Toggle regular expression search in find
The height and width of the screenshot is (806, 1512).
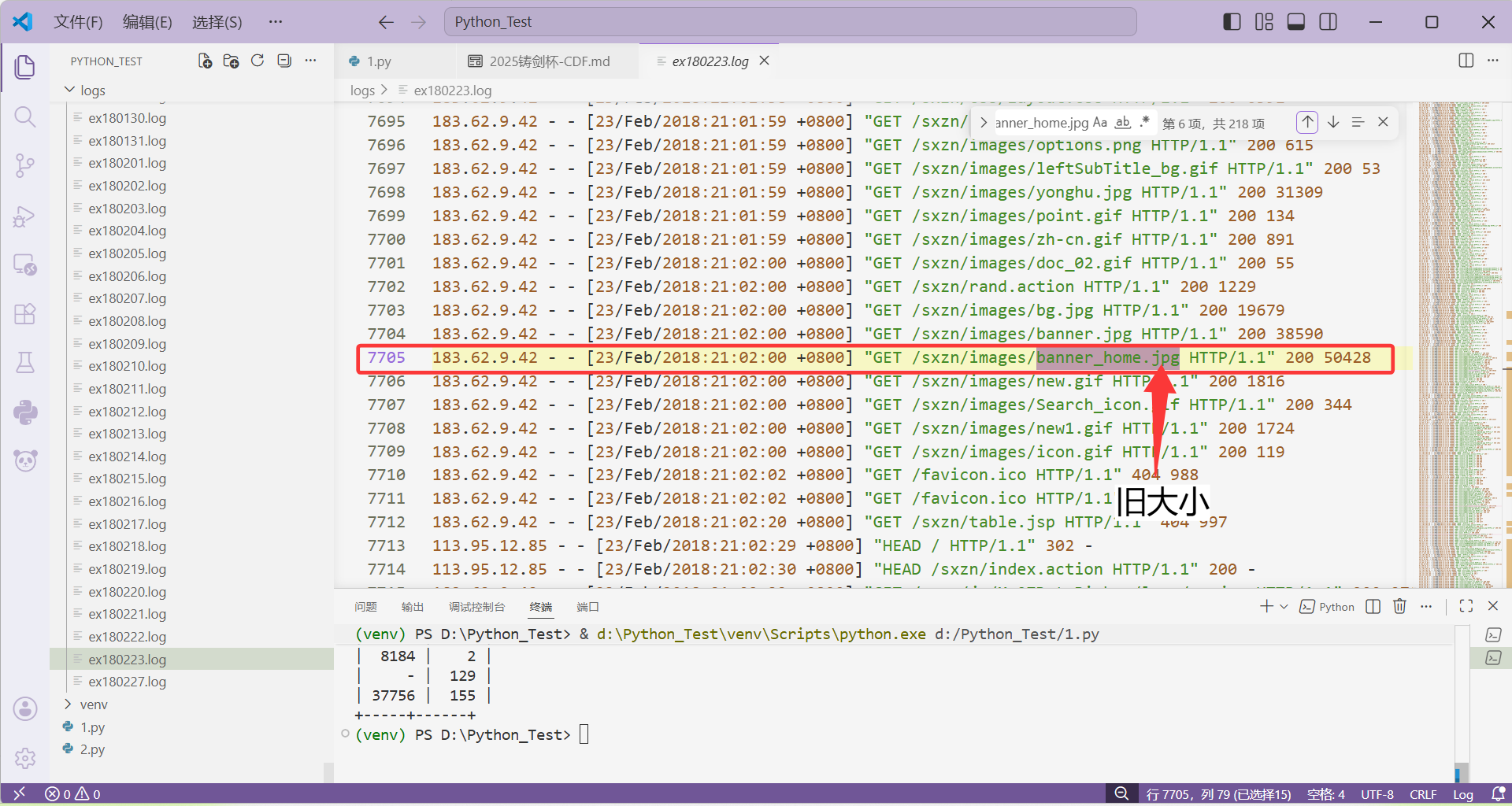1145,123
